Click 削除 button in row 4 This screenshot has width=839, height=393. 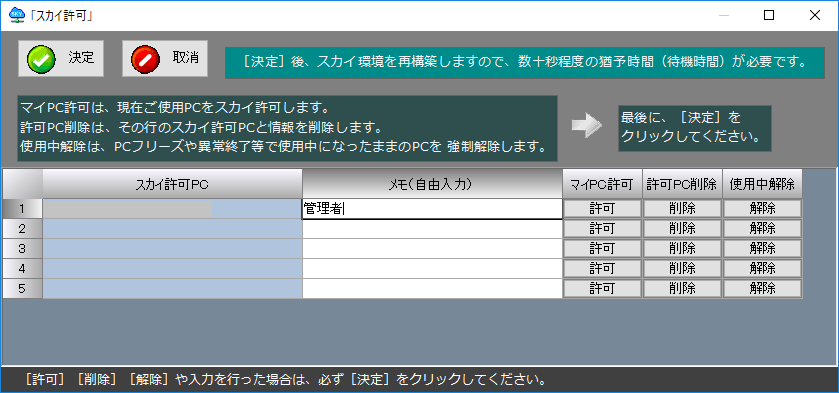(x=682, y=268)
